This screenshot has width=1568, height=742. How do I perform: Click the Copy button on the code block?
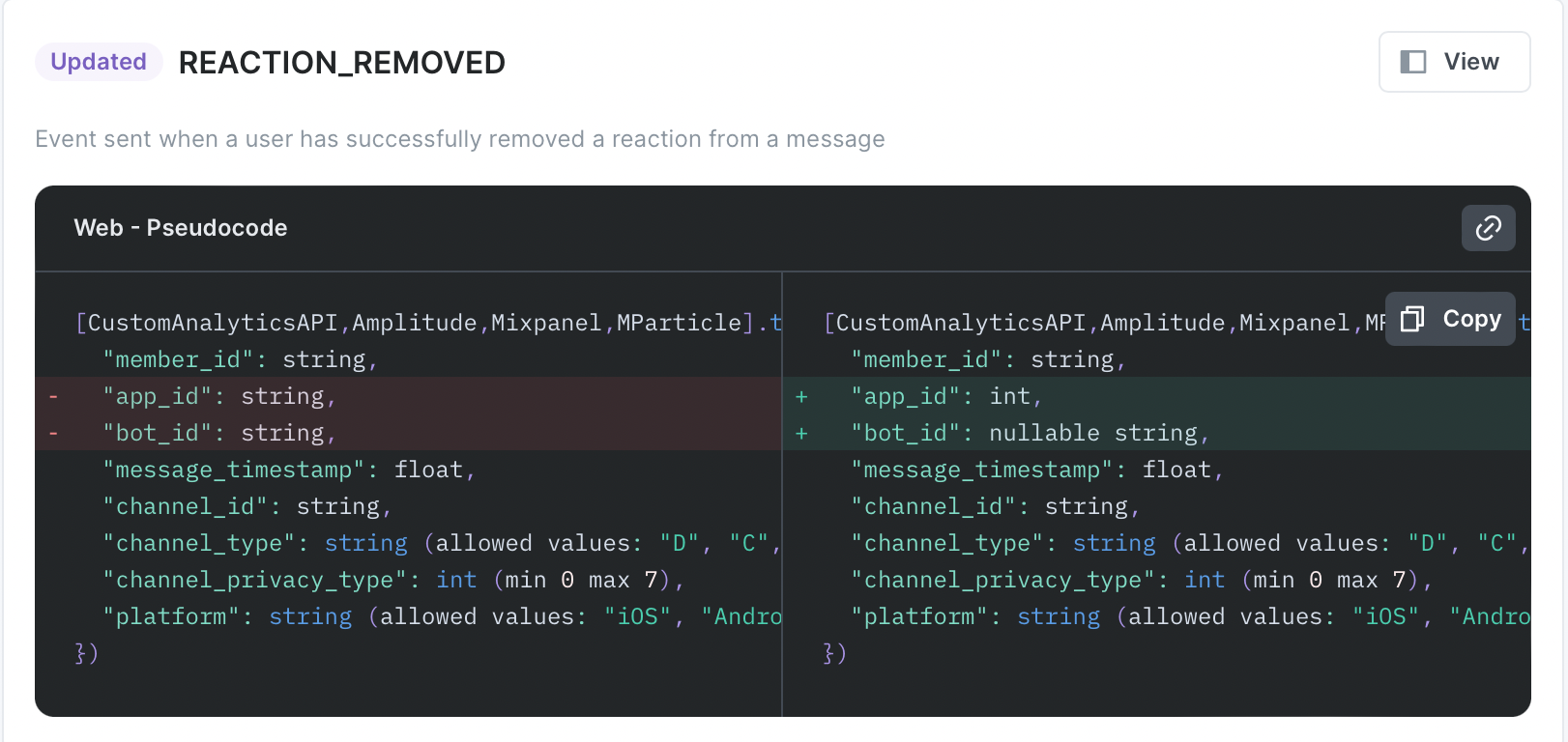[x=1450, y=318]
